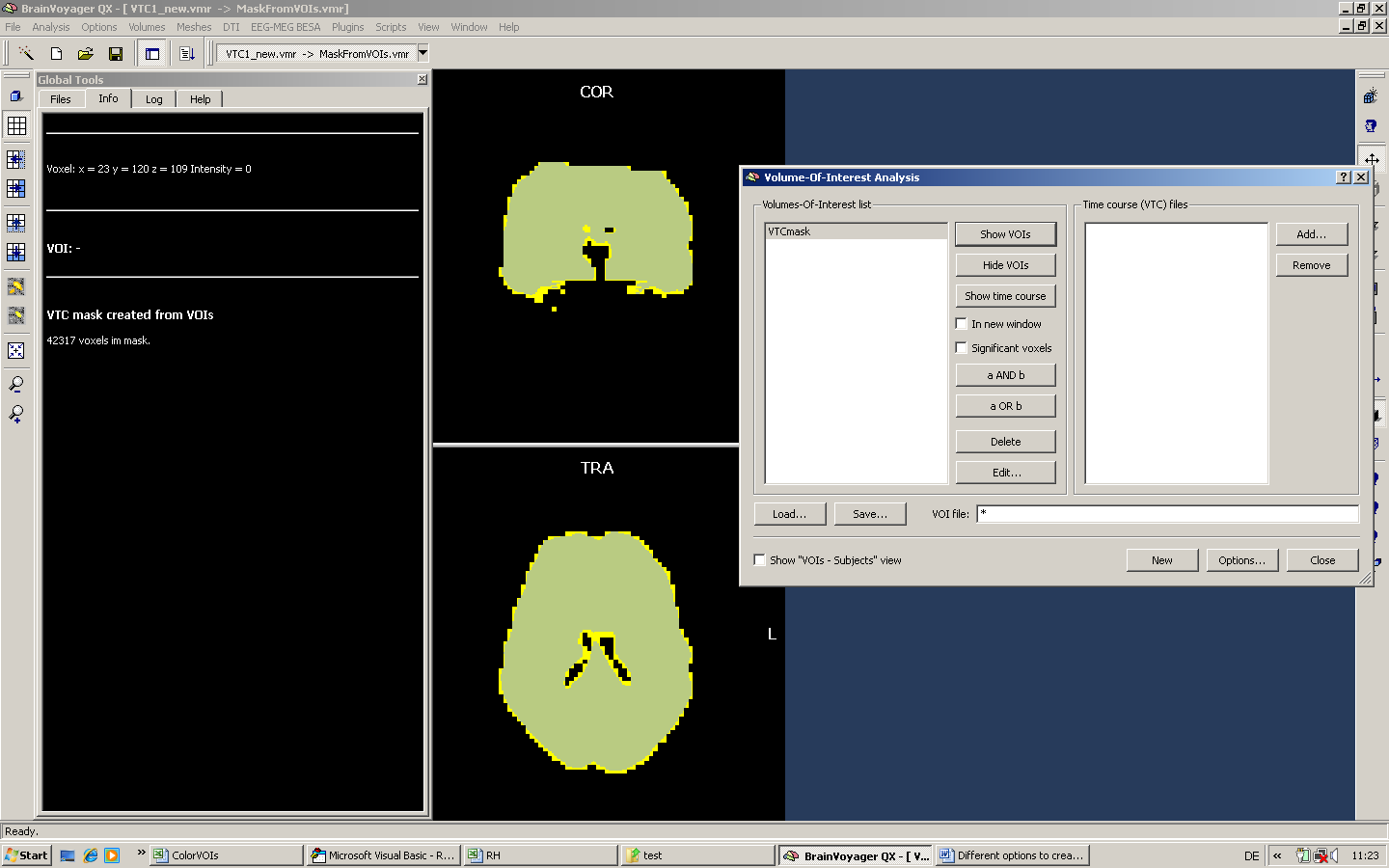The width and height of the screenshot is (1389, 868).
Task: Zoom in with the magnifier plus icon
Action: coord(16,414)
